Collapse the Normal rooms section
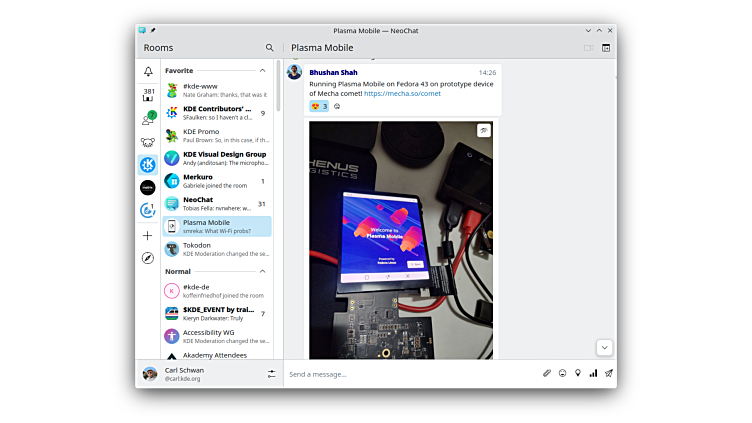Screen dimensions: 752x423 263,271
